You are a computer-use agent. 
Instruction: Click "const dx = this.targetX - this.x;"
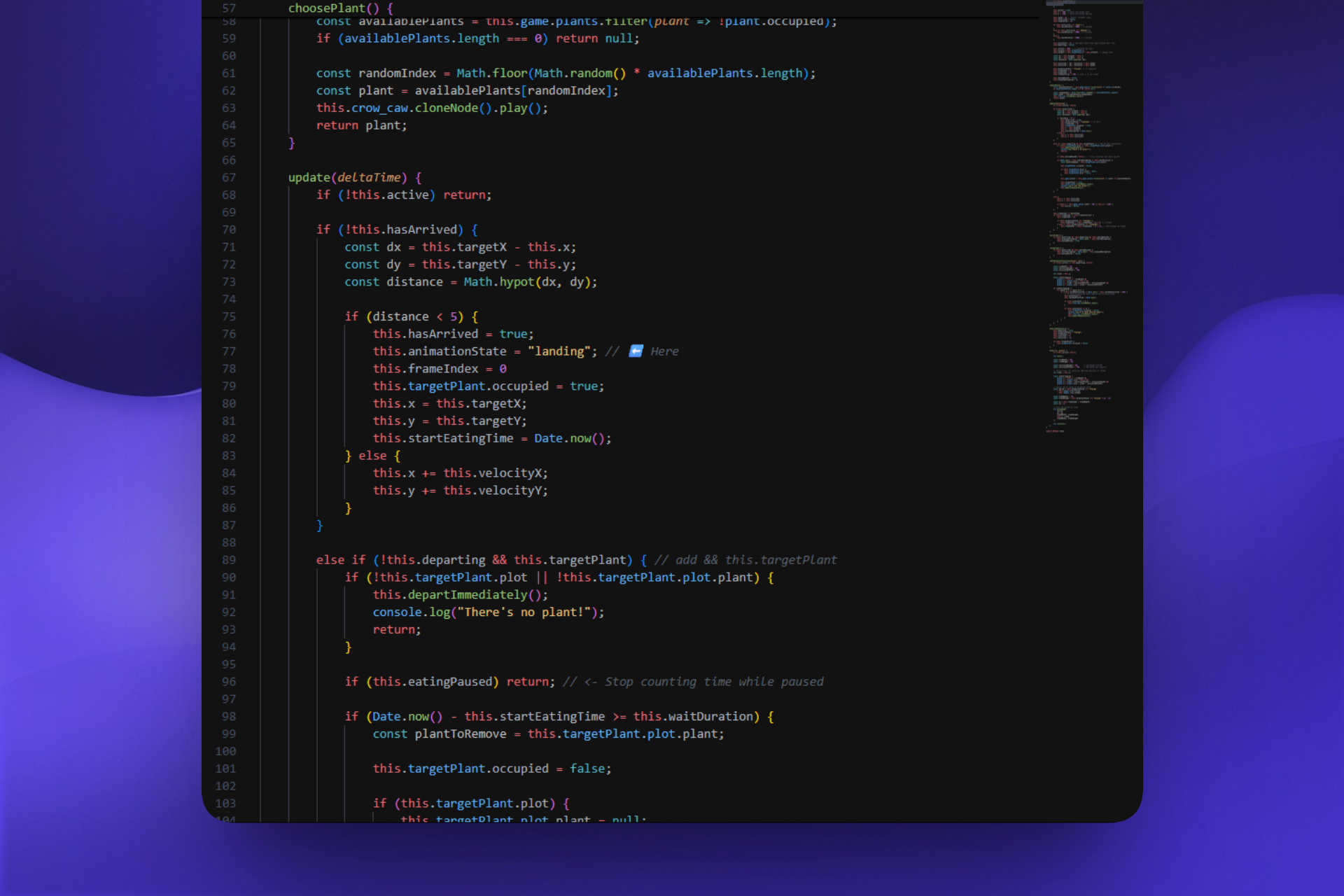[460, 247]
